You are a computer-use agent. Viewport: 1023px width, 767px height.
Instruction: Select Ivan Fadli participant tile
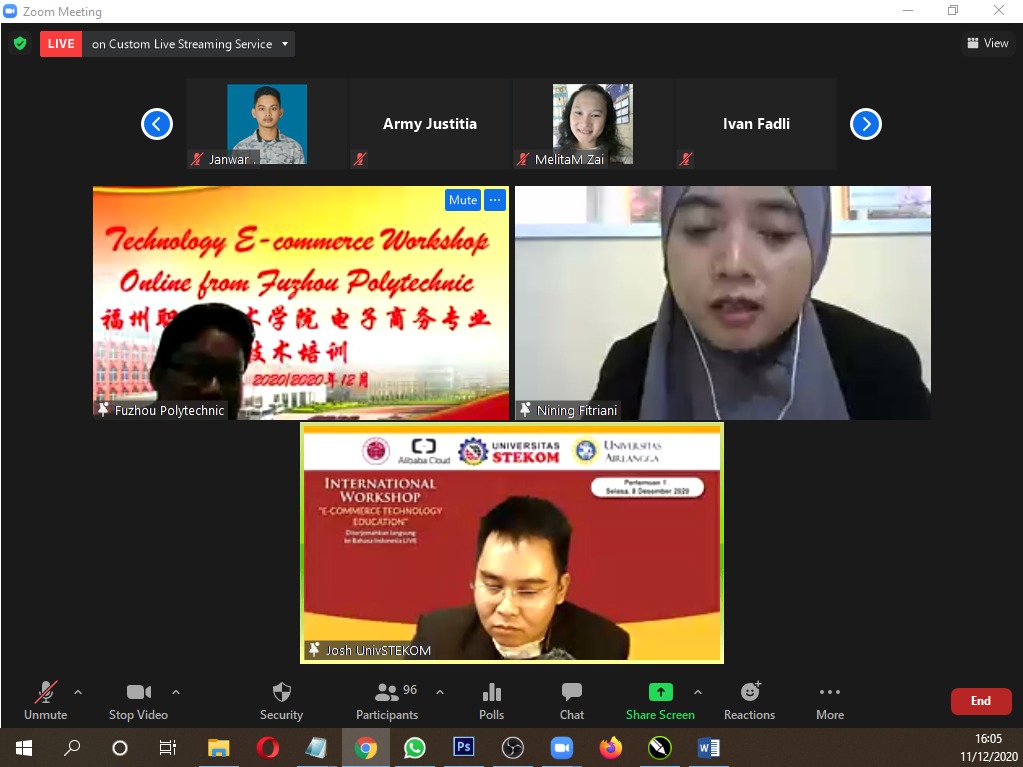(x=756, y=124)
